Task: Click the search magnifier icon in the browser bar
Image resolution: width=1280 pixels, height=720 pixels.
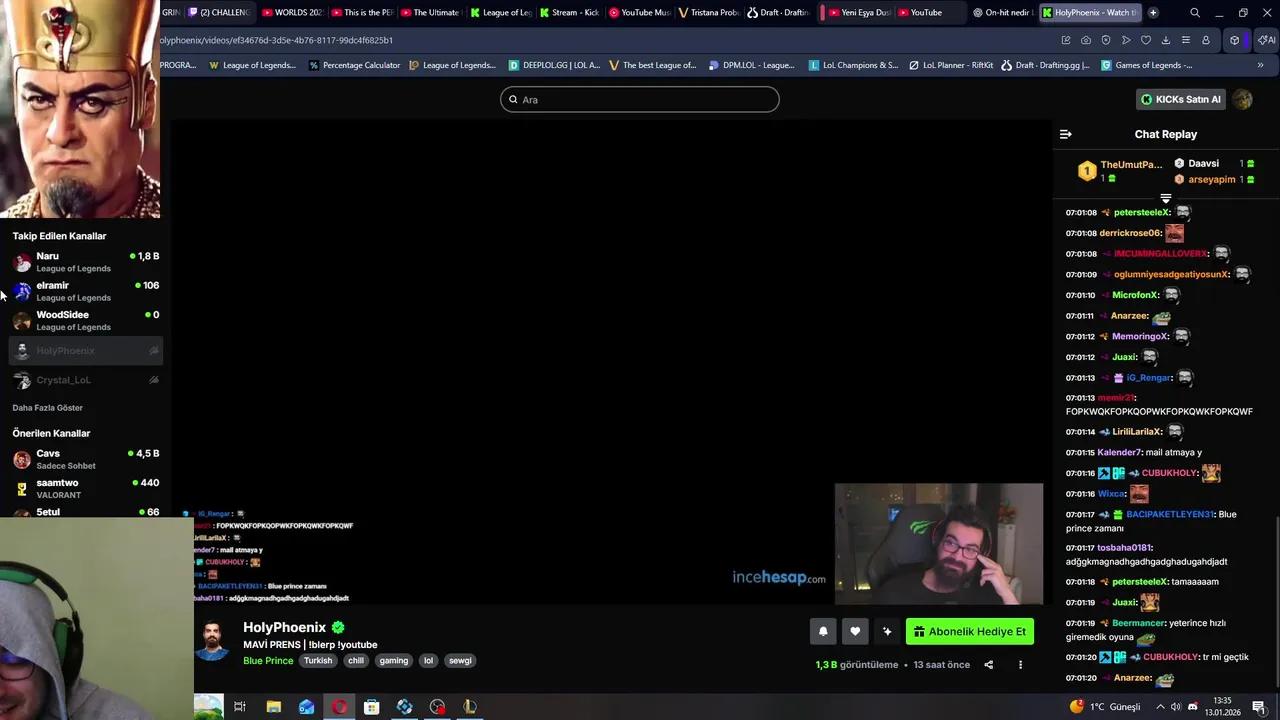Action: [1194, 12]
